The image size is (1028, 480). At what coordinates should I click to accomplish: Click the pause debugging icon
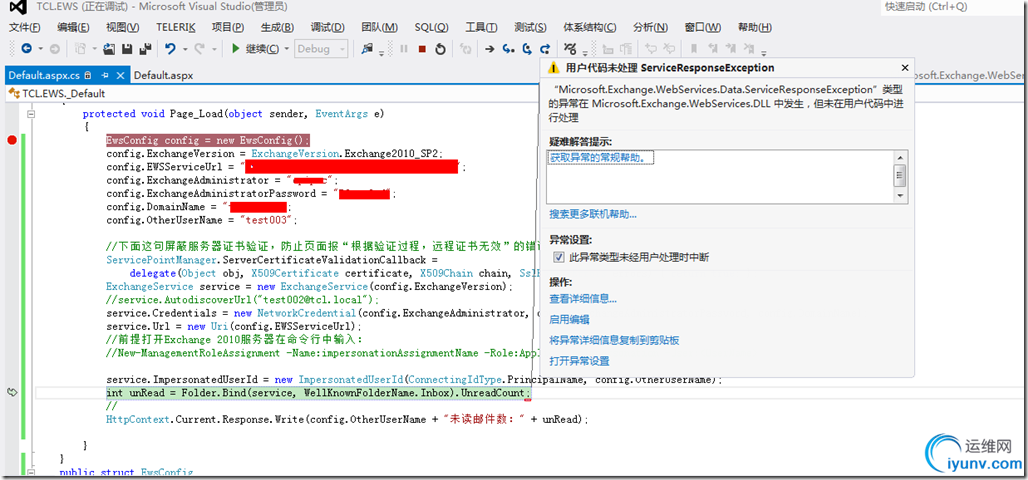(404, 49)
